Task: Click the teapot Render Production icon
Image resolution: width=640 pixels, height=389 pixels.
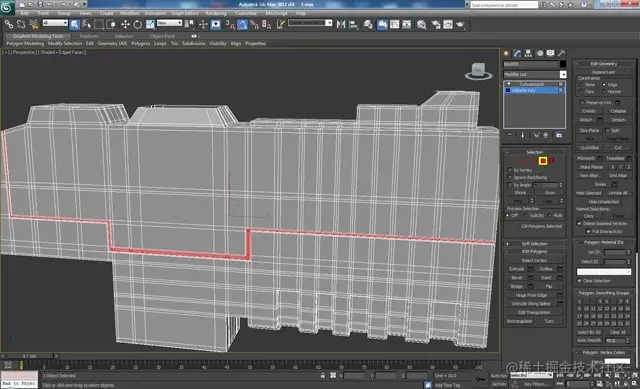Action: 460,24
